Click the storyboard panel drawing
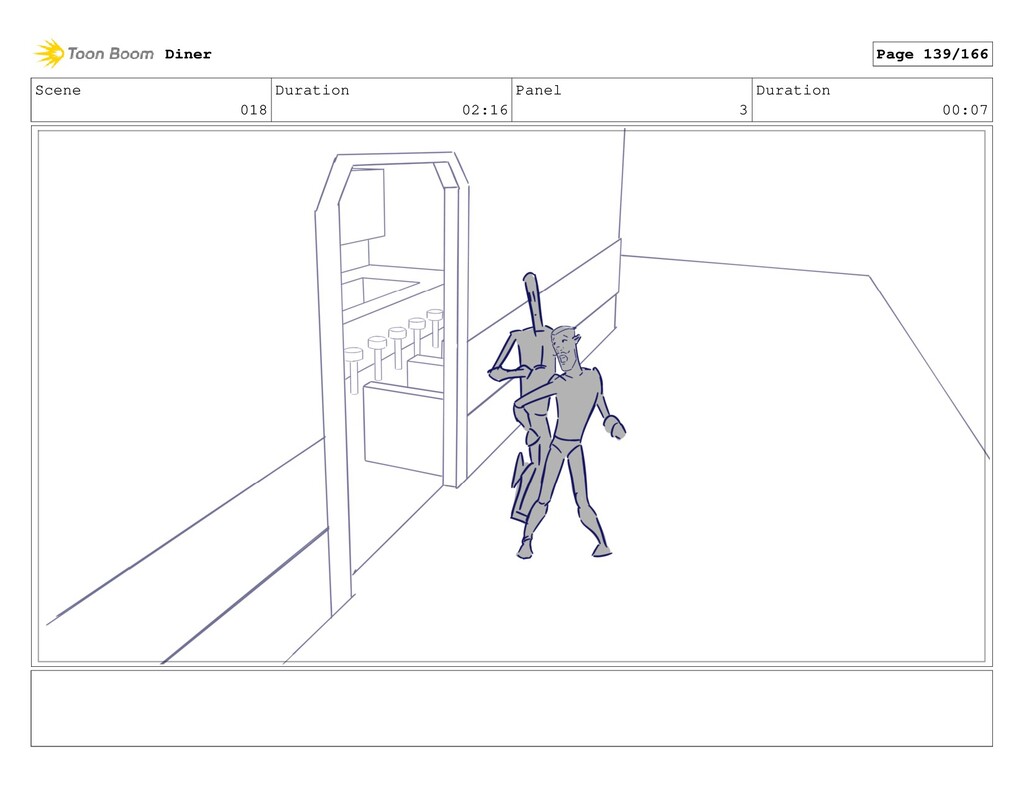1024x793 pixels. (511, 396)
